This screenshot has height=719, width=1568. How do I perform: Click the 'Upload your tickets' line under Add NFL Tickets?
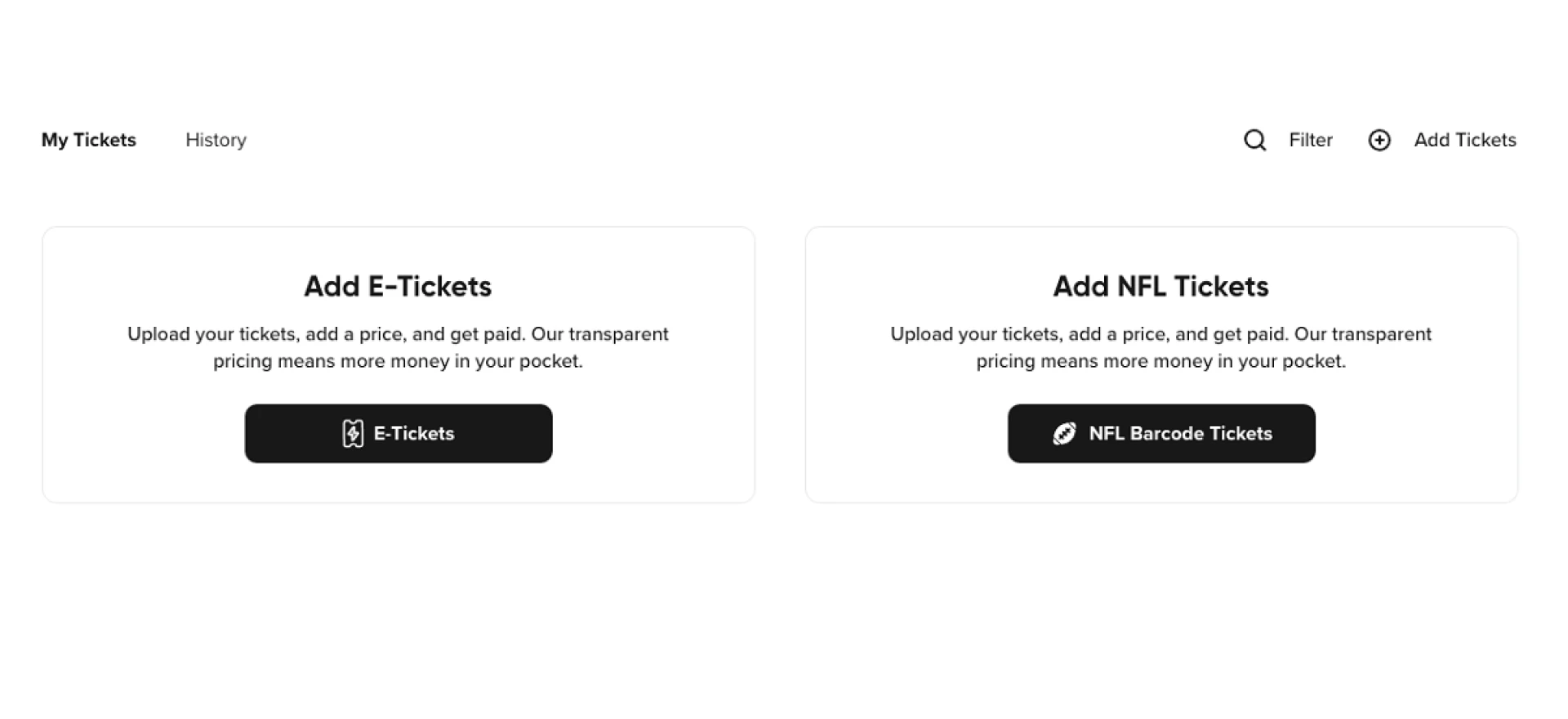point(1160,334)
